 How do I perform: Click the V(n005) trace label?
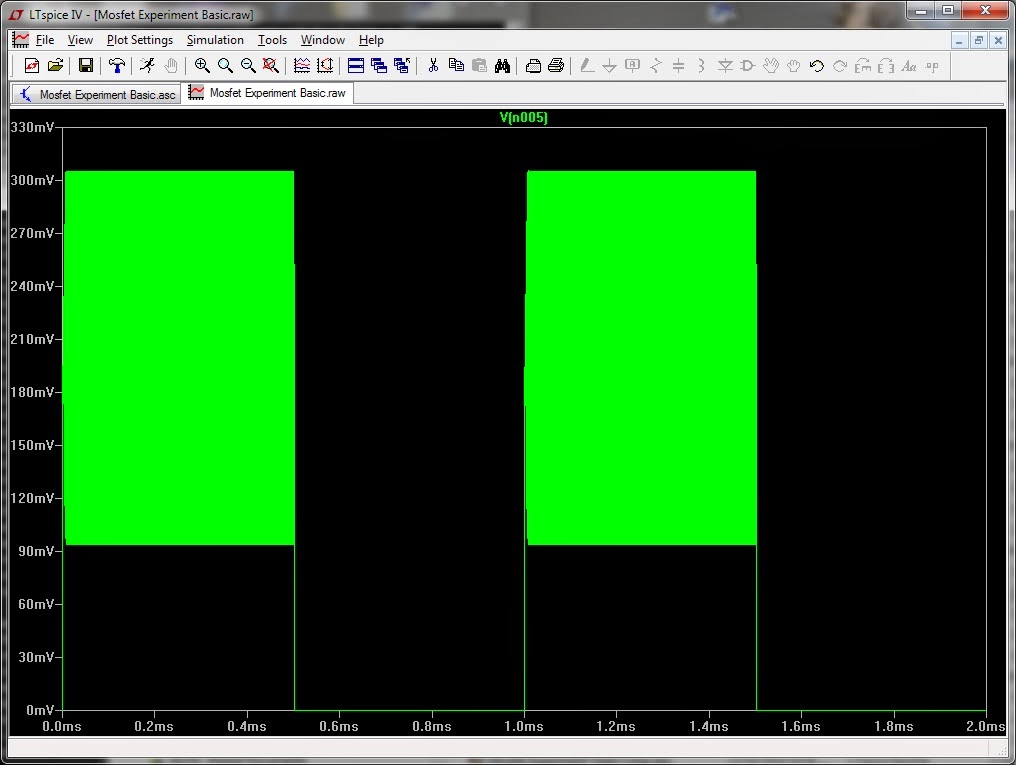coord(525,118)
